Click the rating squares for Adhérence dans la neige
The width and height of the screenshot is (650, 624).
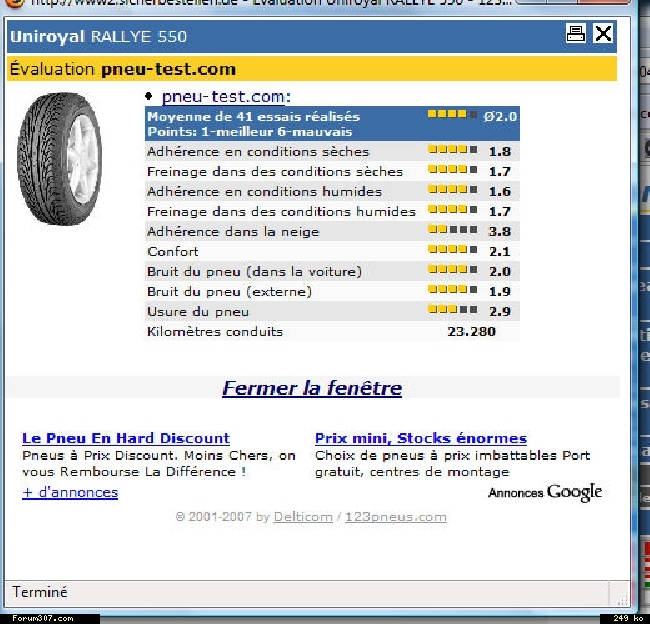452,229
